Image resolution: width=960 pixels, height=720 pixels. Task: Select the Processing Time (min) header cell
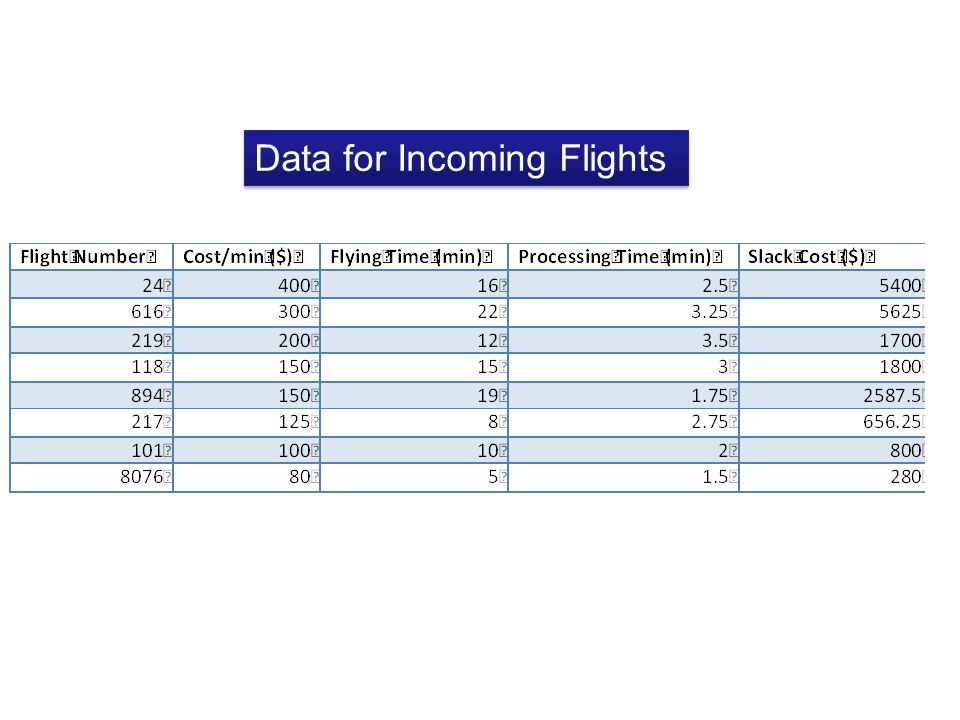point(624,257)
